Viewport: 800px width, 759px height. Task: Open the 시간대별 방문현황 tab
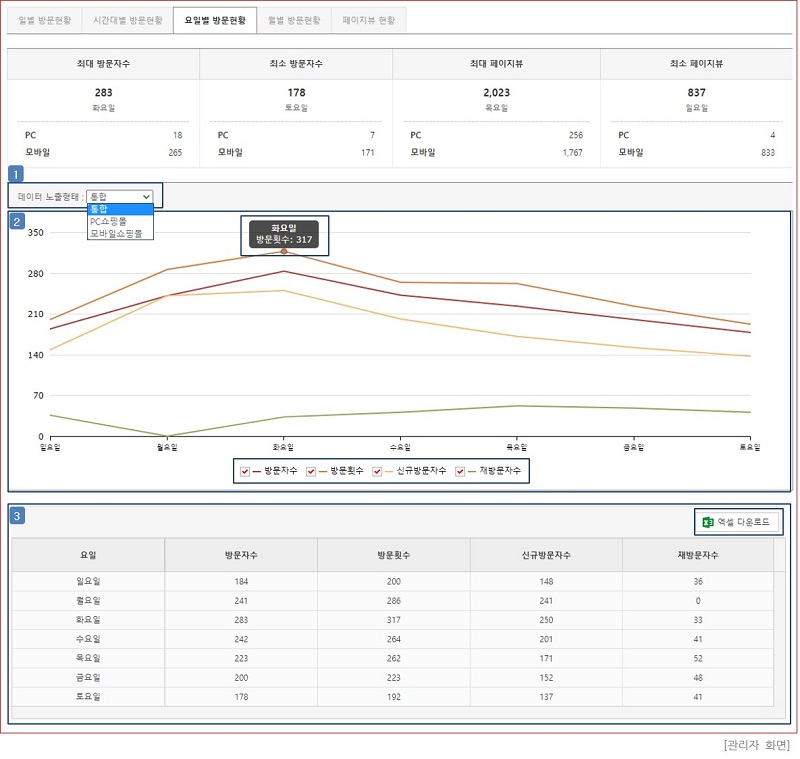(x=129, y=20)
